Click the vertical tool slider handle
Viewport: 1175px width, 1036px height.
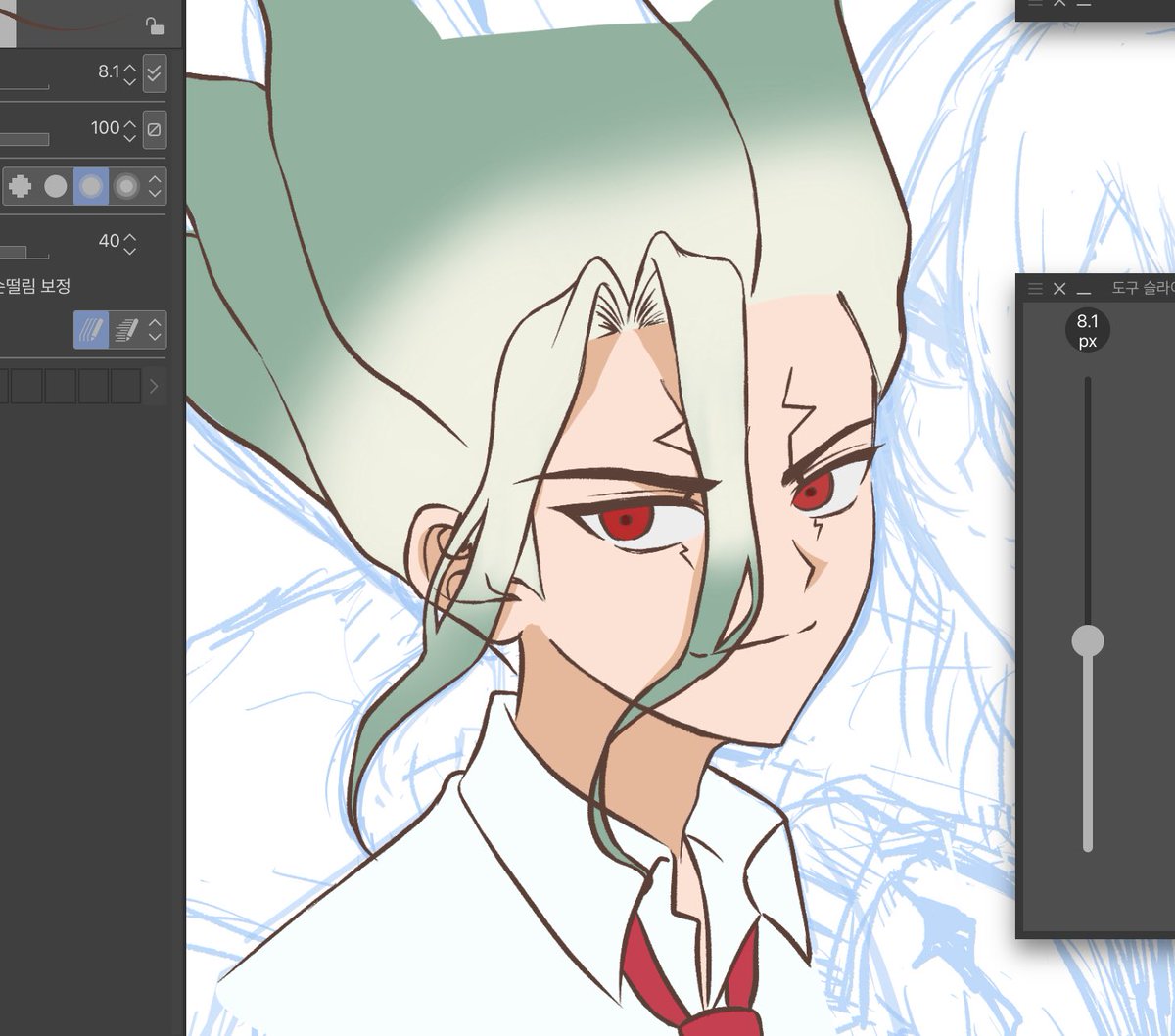click(x=1088, y=641)
